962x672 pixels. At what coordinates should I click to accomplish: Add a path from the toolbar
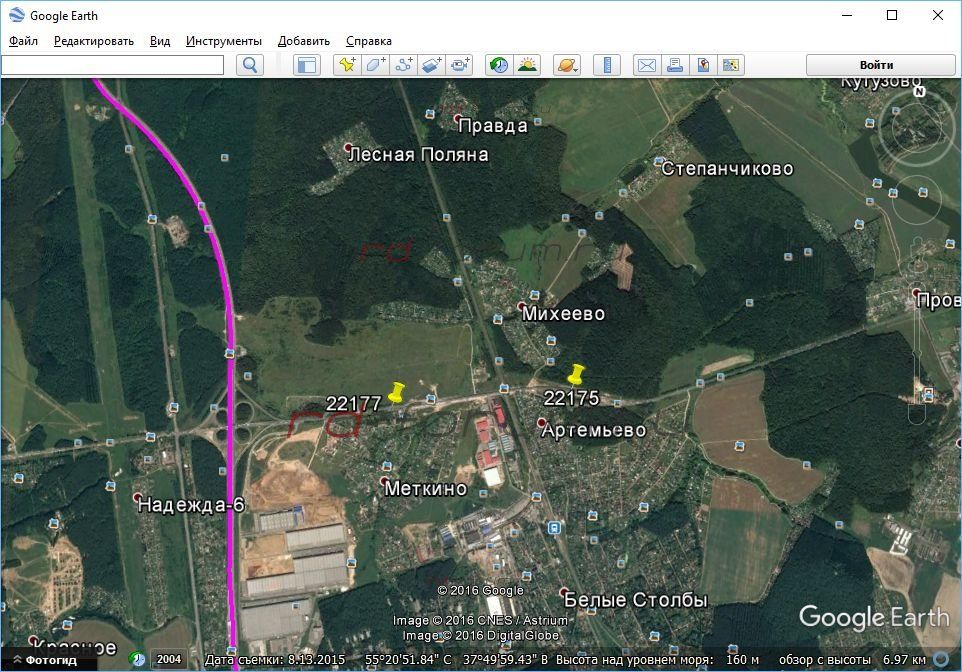coord(403,65)
